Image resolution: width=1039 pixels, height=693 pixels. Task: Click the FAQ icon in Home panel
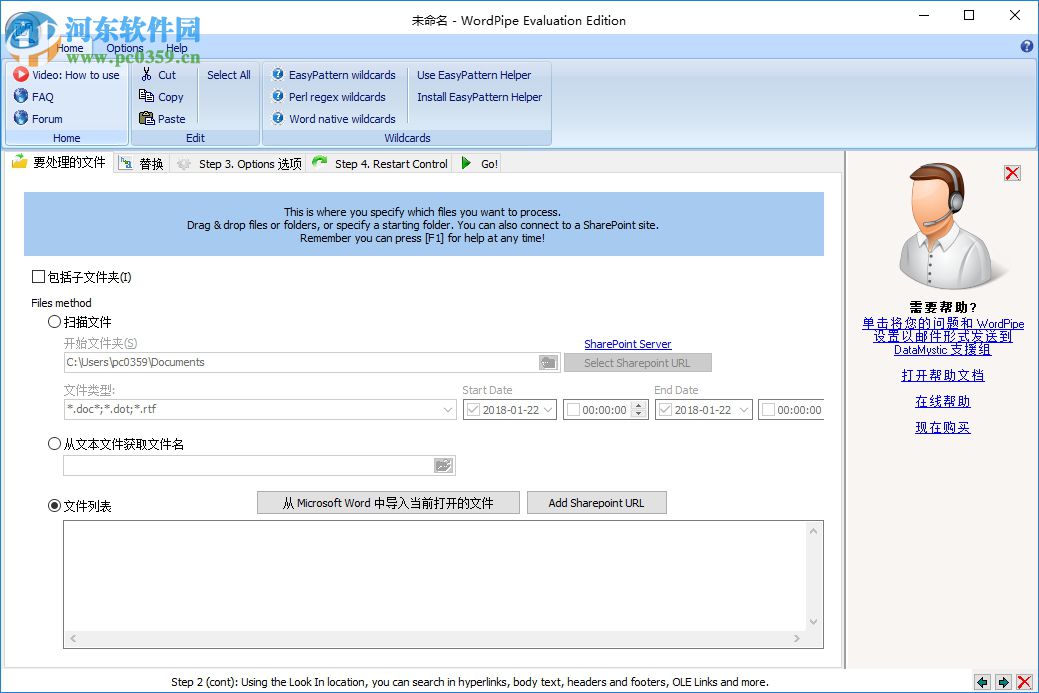pos(23,96)
